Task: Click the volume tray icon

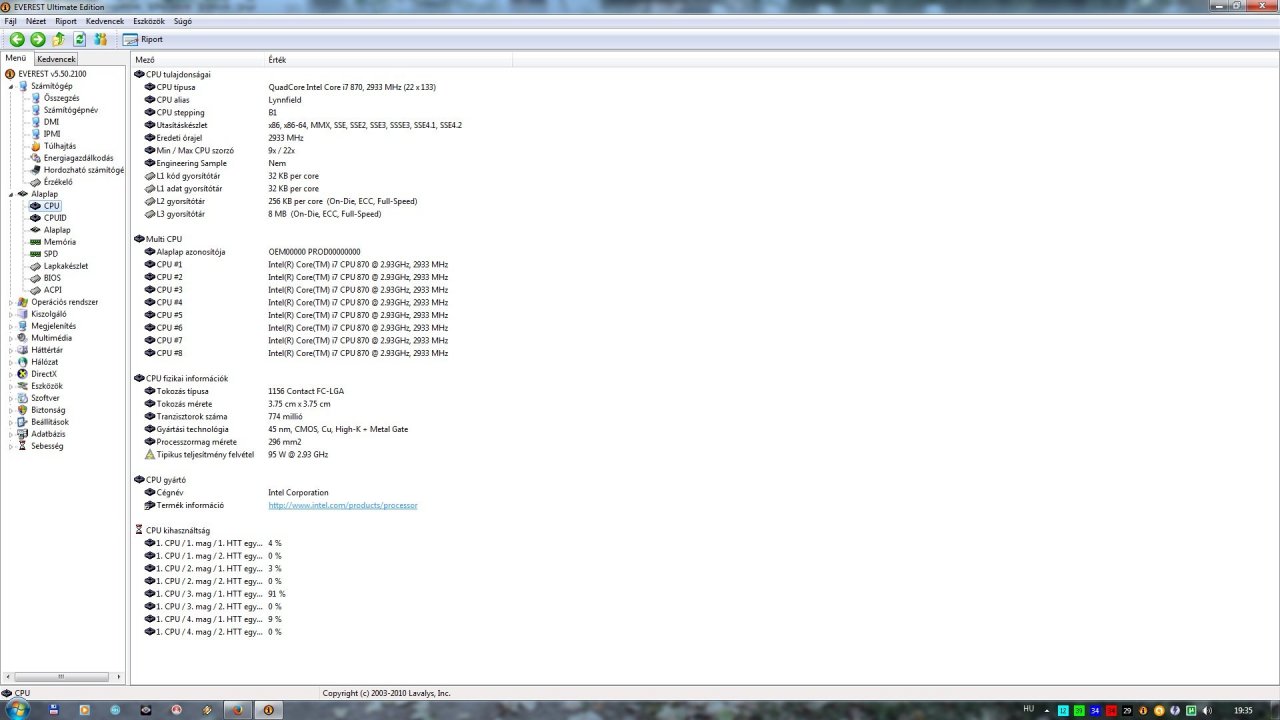Action: coord(1207,710)
